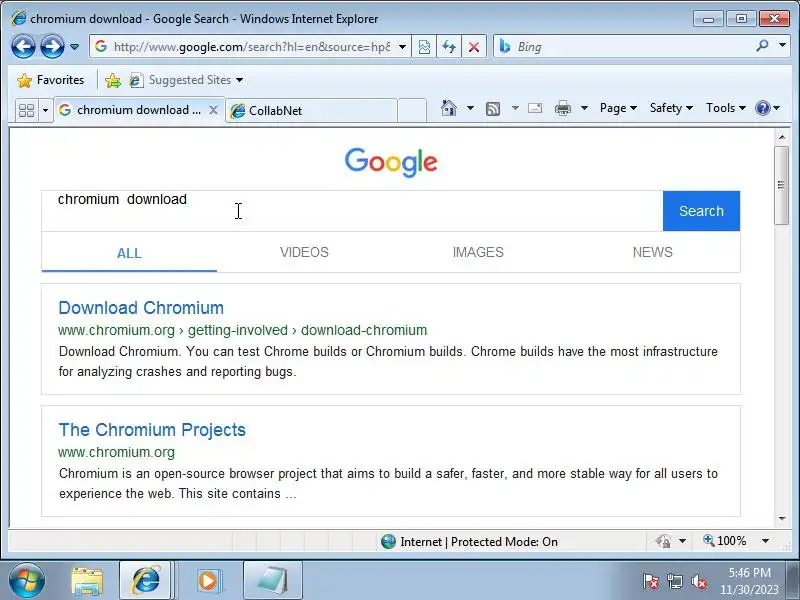Select the VIDEOS results tab
800x600 pixels.
pyautogui.click(x=304, y=253)
